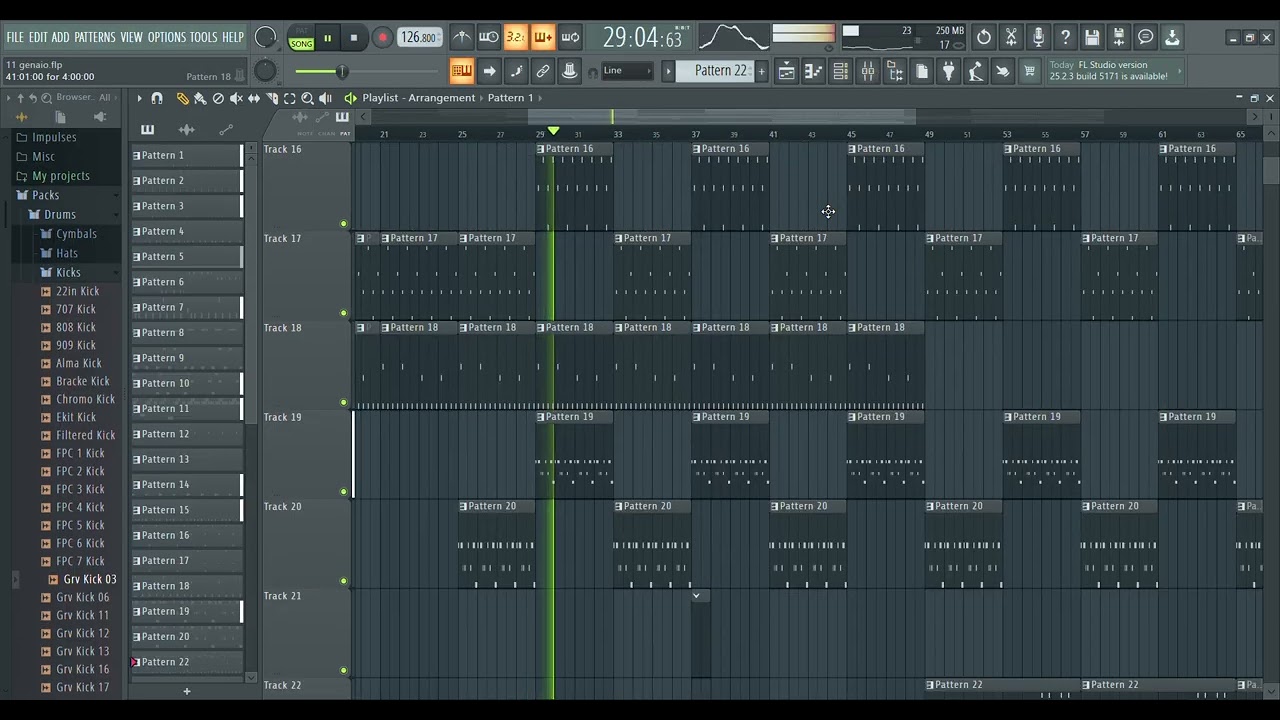The image size is (1280, 720).
Task: Open the PATTERNS menu
Action: tap(95, 38)
